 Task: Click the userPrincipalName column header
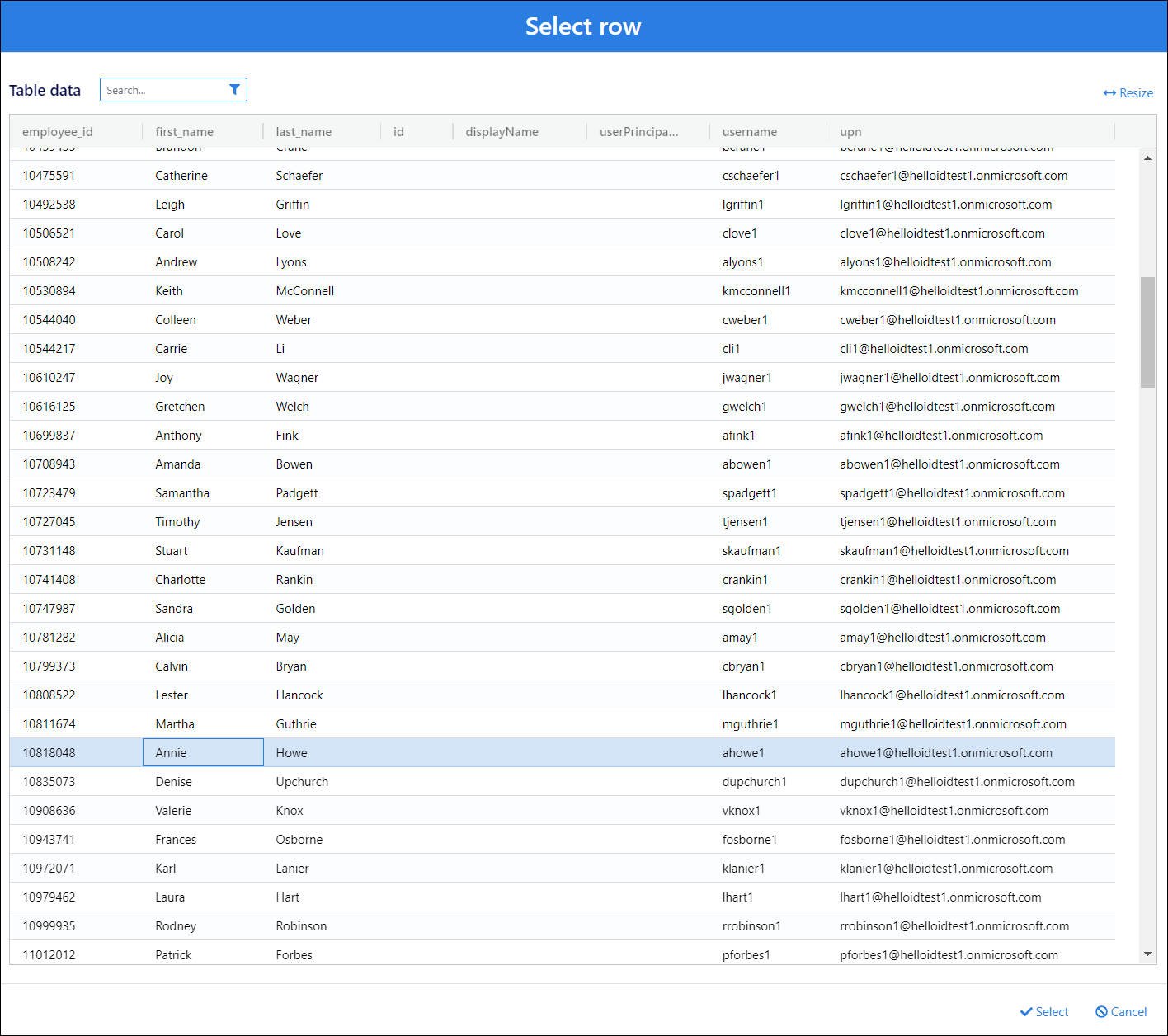pyautogui.click(x=638, y=132)
